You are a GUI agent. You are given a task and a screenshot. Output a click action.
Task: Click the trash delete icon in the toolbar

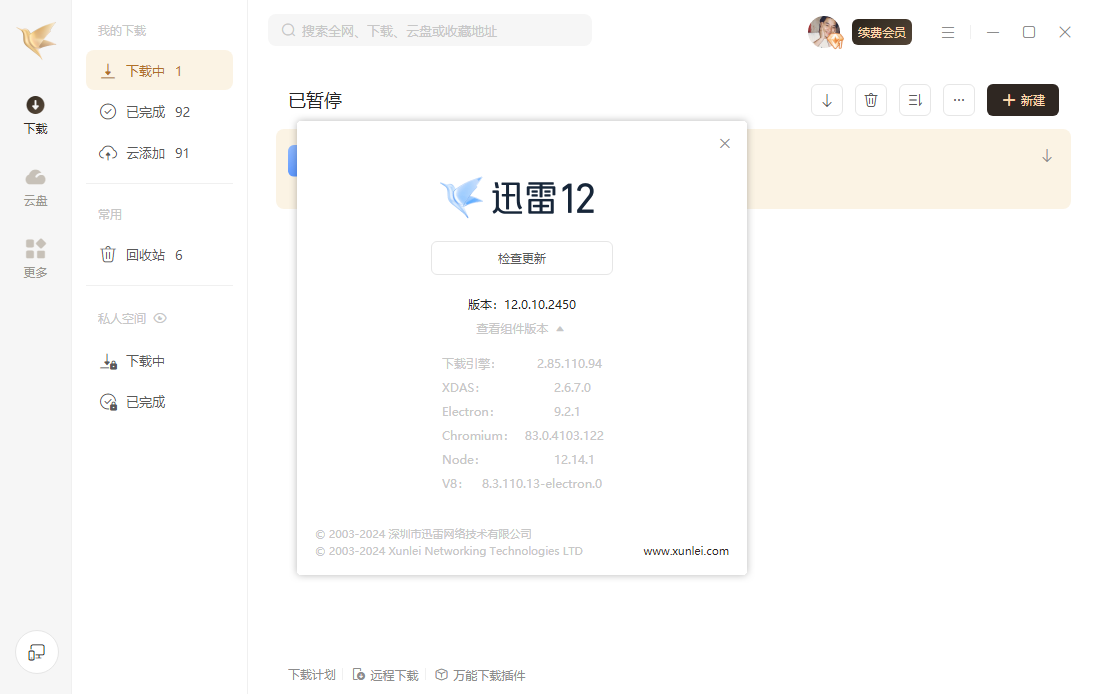click(x=870, y=100)
